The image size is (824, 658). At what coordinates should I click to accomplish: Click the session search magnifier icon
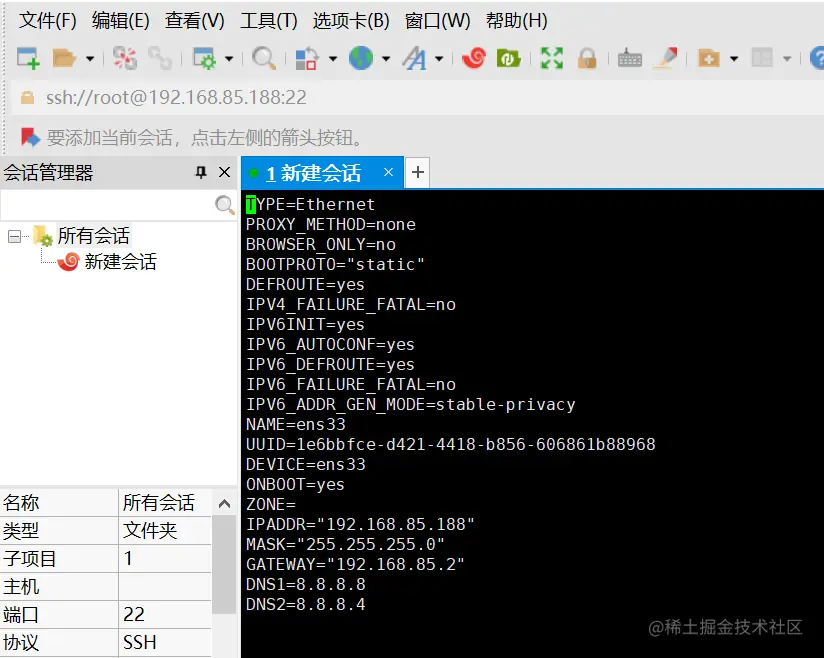[224, 204]
